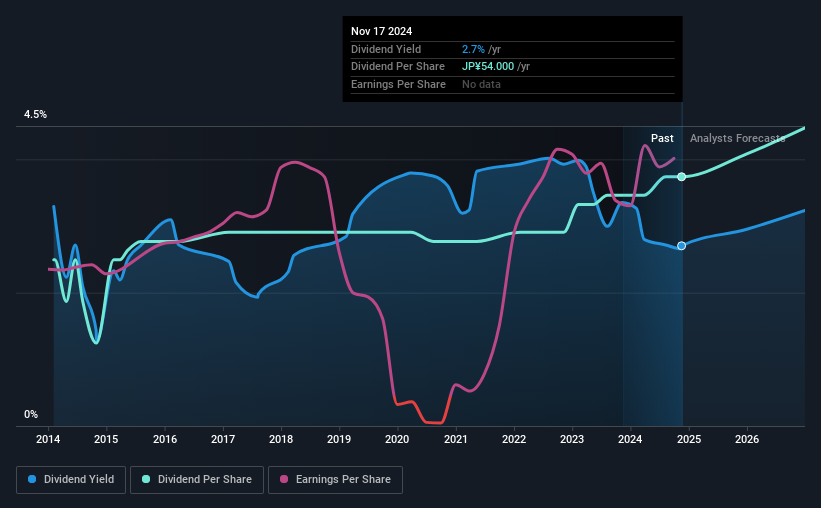Click the 2017 x-axis label
This screenshot has width=821, height=508.
coord(223,439)
